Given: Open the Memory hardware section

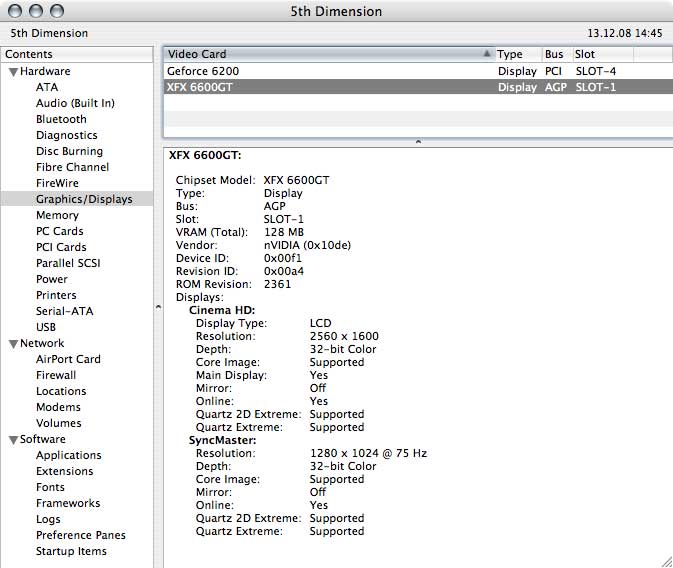Looking at the screenshot, I should (57, 216).
